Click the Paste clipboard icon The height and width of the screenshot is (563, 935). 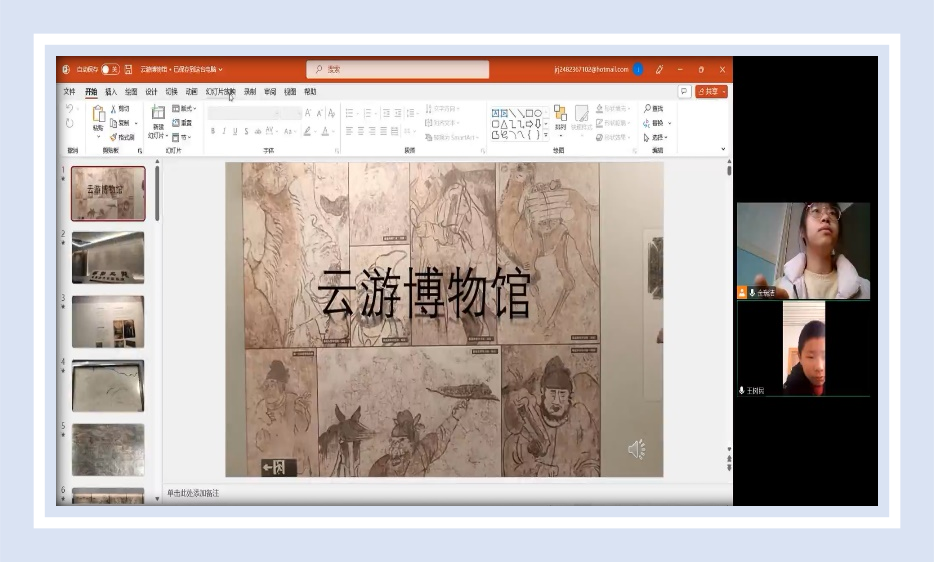point(98,115)
